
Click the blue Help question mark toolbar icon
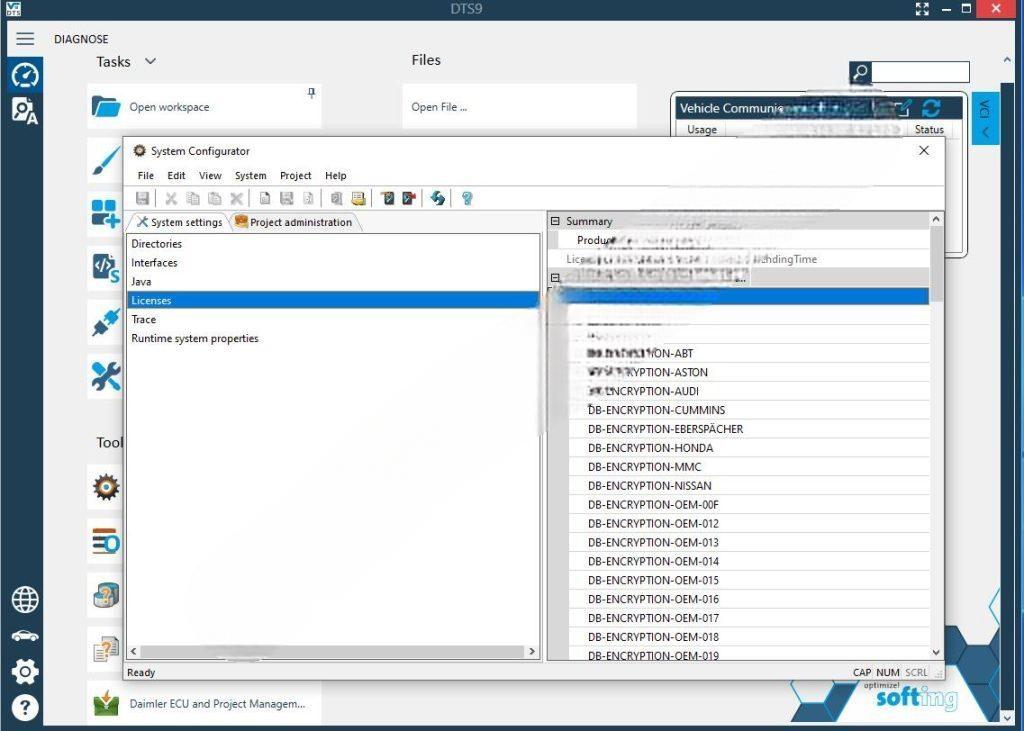[466, 198]
